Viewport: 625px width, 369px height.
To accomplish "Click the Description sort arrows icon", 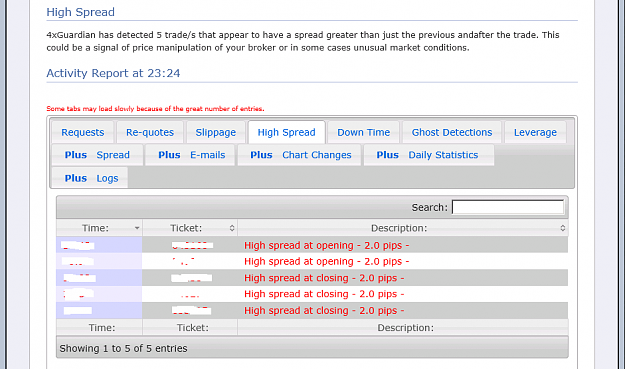I will click(562, 228).
